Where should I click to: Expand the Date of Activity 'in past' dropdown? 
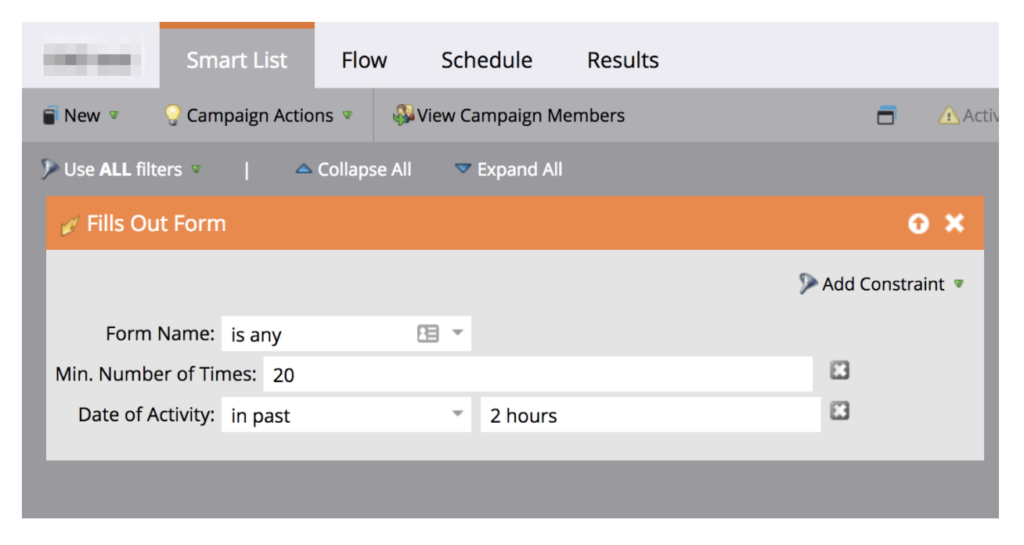tap(457, 414)
